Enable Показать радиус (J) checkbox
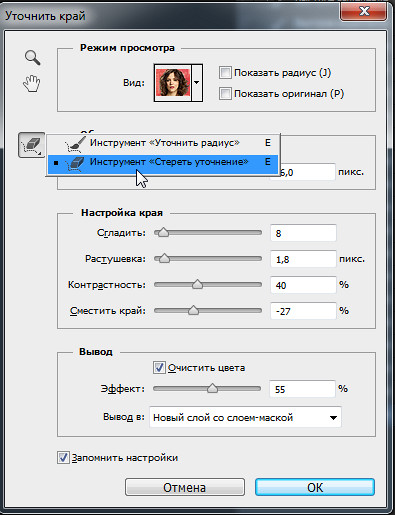This screenshot has width=395, height=515. click(225, 73)
